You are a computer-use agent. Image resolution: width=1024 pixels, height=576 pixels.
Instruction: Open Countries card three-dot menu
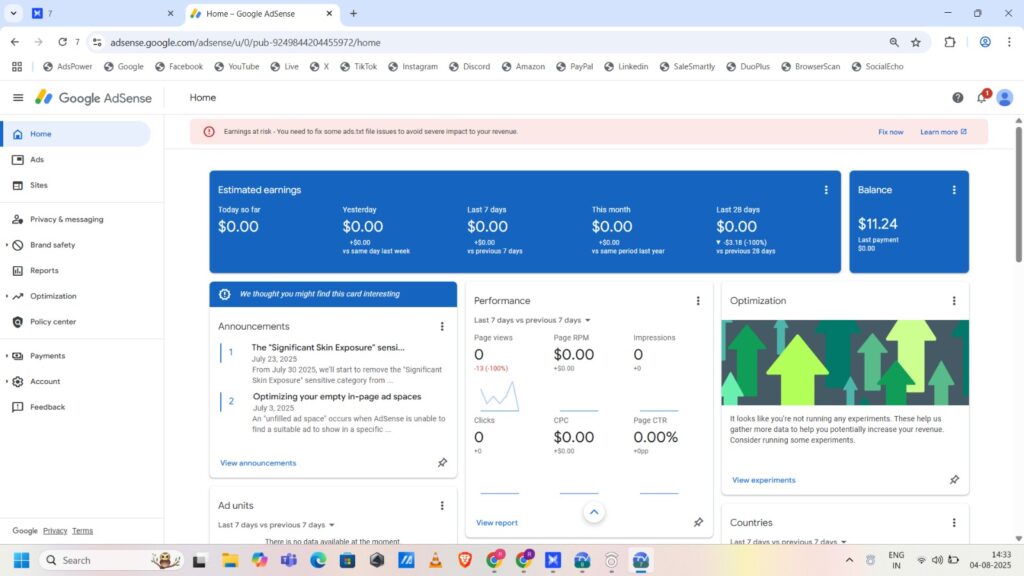click(x=954, y=522)
